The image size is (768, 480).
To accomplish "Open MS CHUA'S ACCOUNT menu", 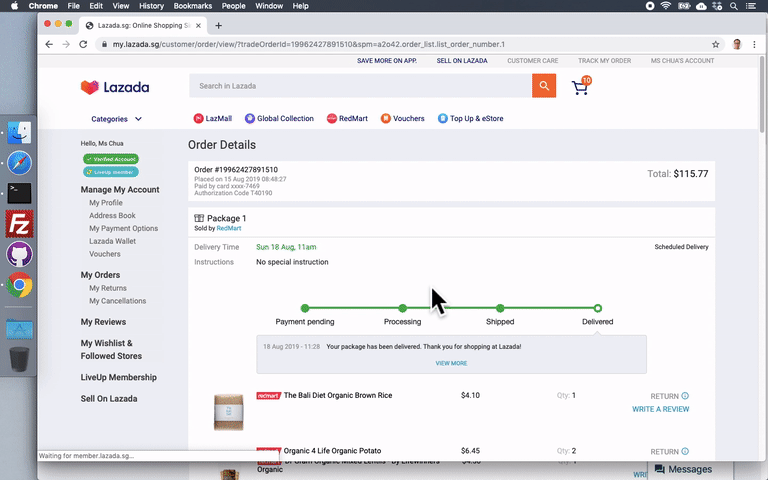I will click(x=682, y=61).
